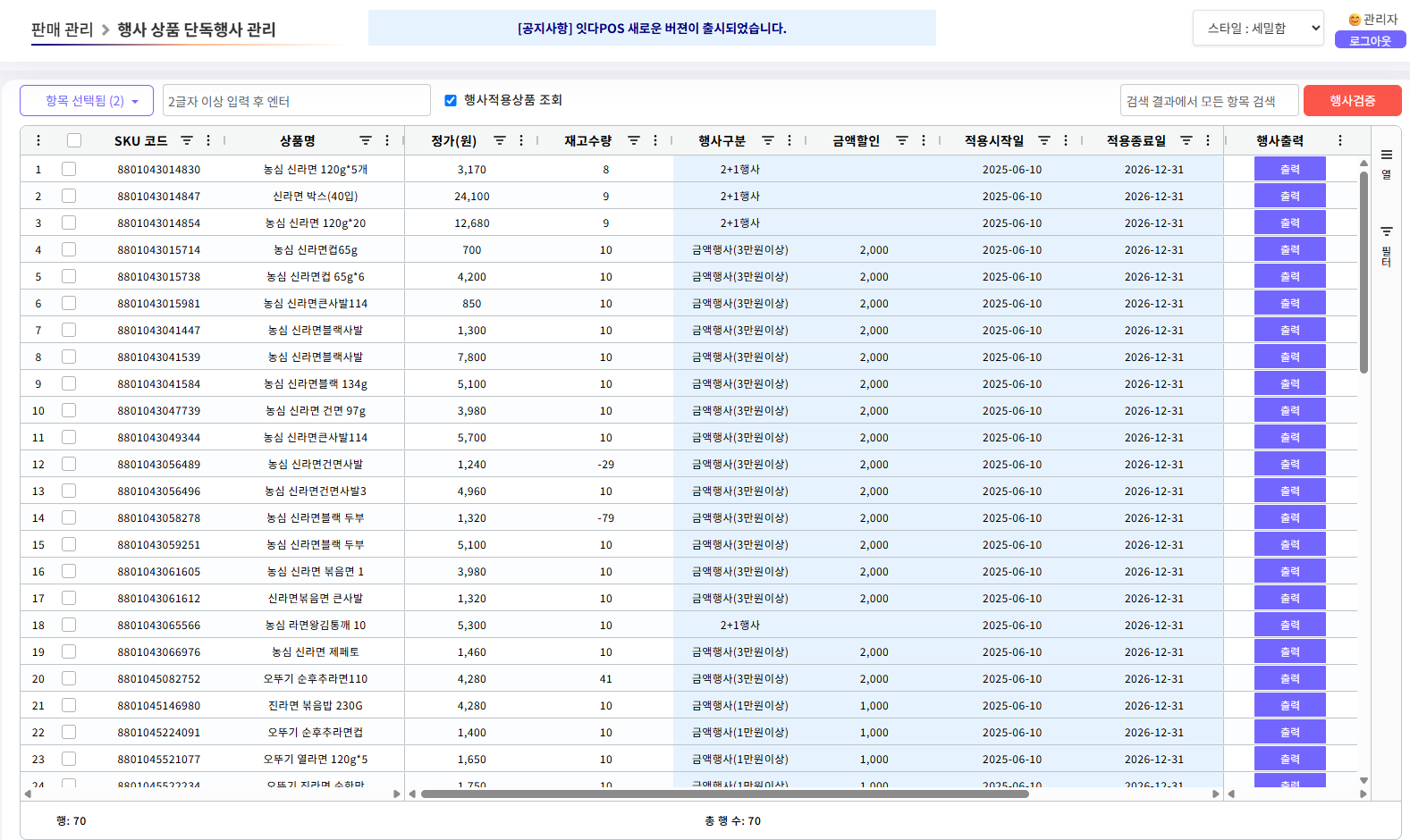Open the 열 columns side panel
Image resolution: width=1410 pixels, height=840 pixels.
point(1386,164)
